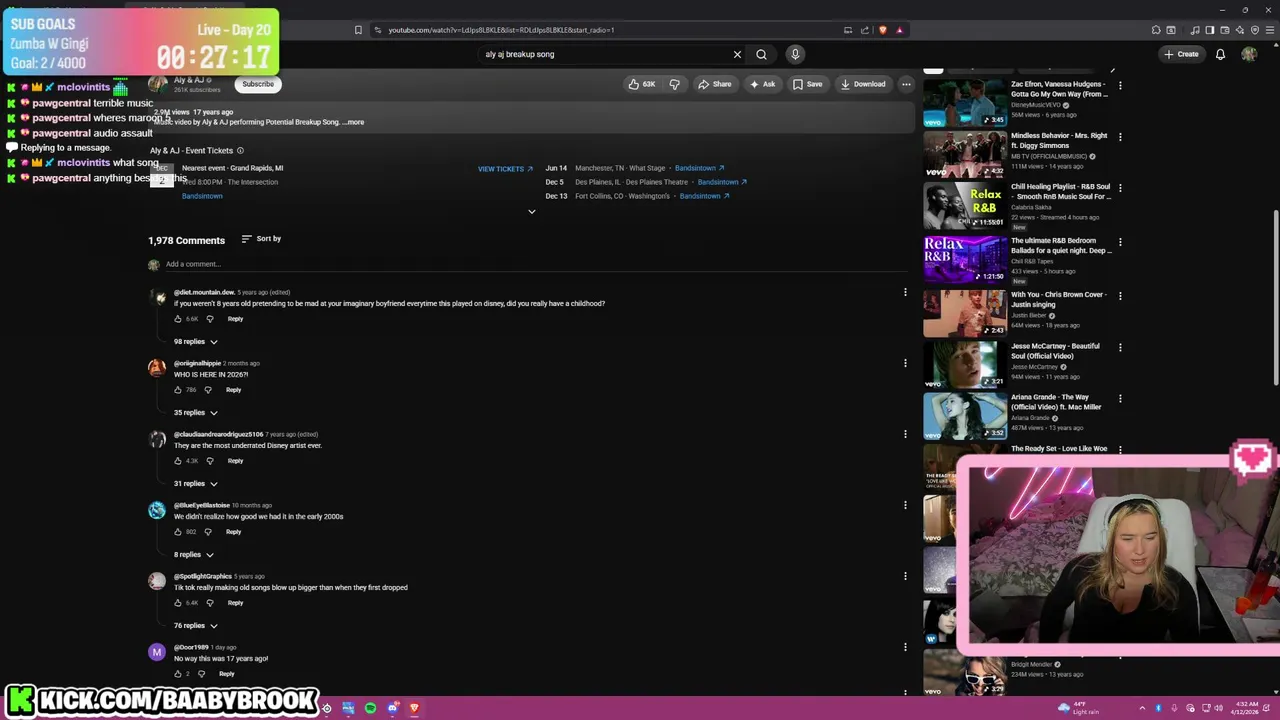Open the Create button
The image size is (1280, 720).
point(1181,54)
